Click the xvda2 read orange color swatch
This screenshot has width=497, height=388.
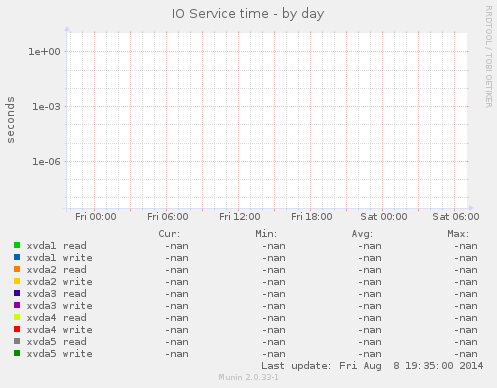[17, 269]
